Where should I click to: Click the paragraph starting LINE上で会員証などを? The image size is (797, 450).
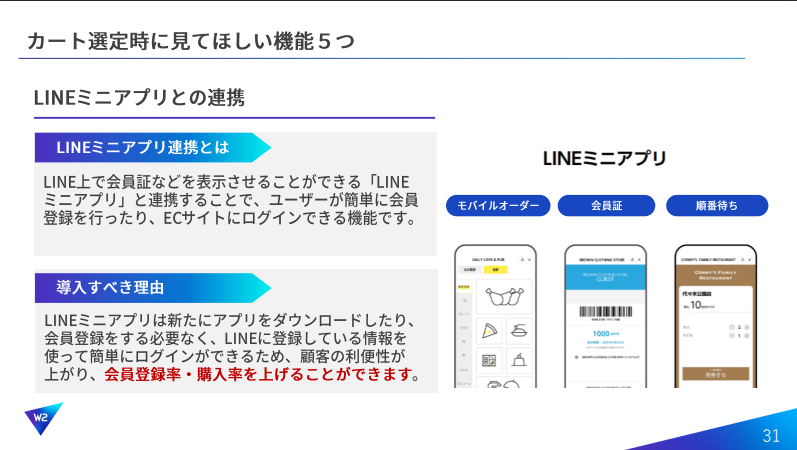point(230,200)
